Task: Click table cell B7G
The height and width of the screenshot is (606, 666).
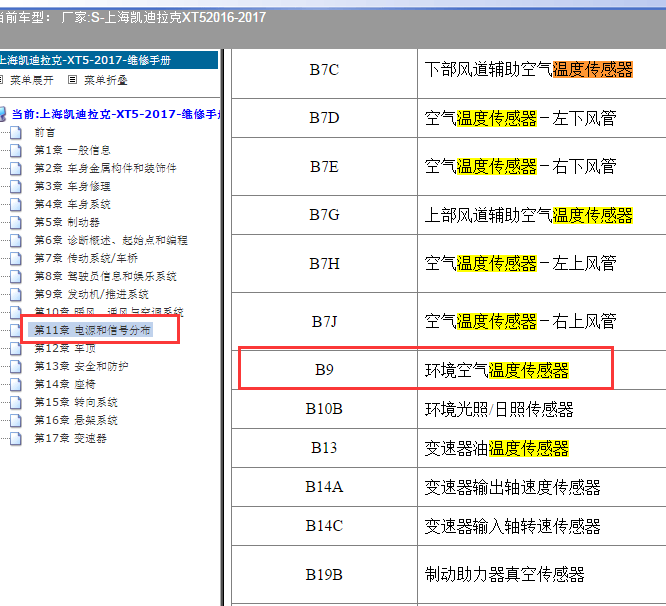Action: tap(325, 215)
